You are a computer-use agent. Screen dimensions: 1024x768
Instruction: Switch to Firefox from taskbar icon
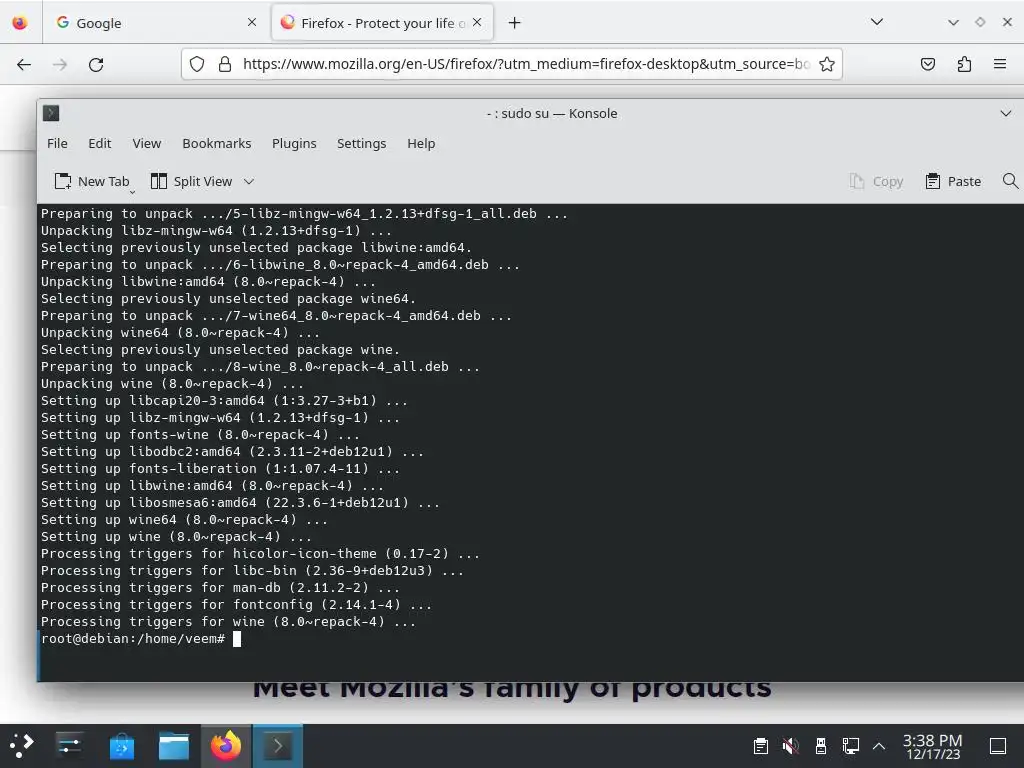[x=225, y=746]
